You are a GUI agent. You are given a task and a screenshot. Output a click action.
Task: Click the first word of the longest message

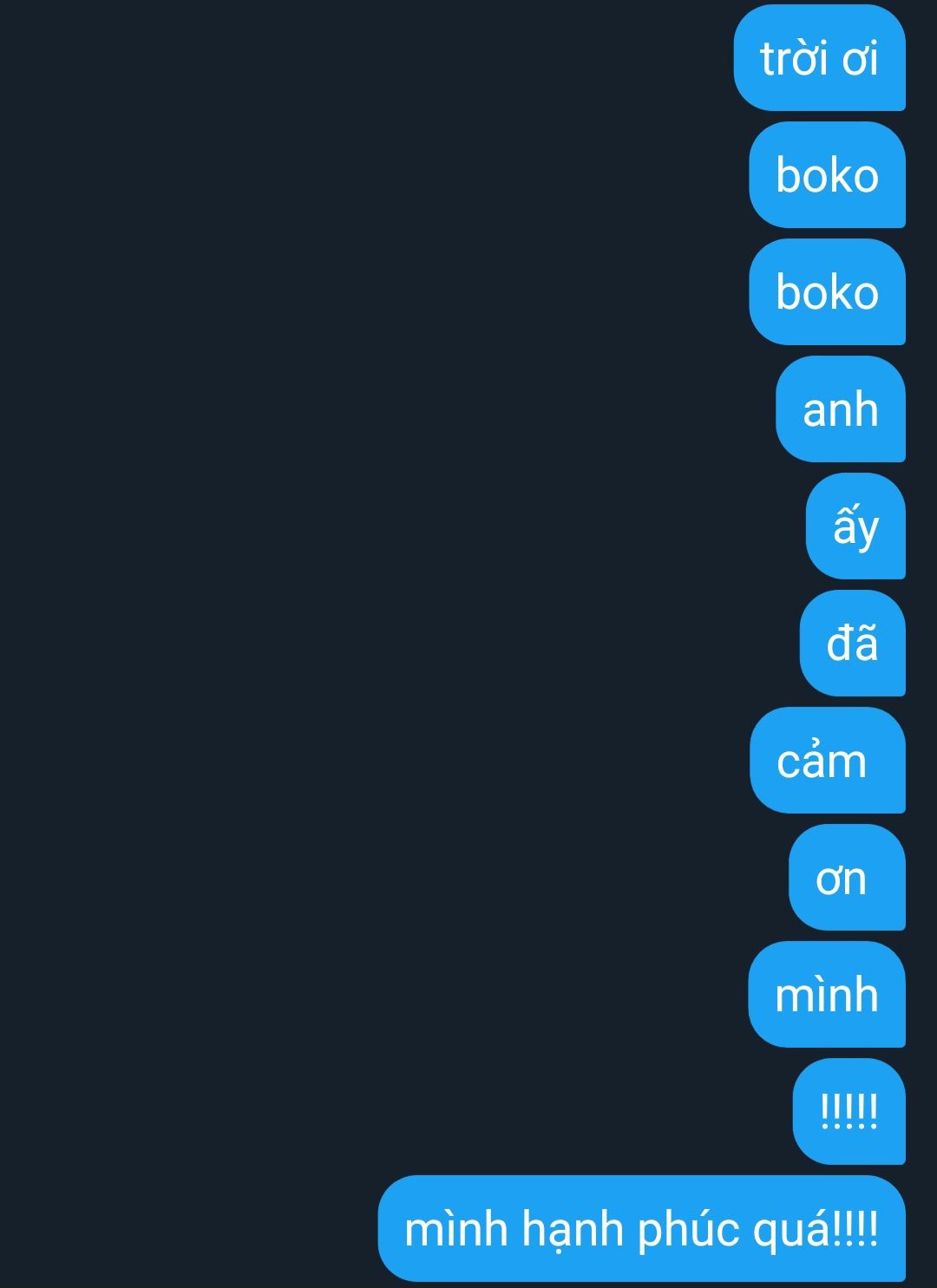[x=456, y=1230]
